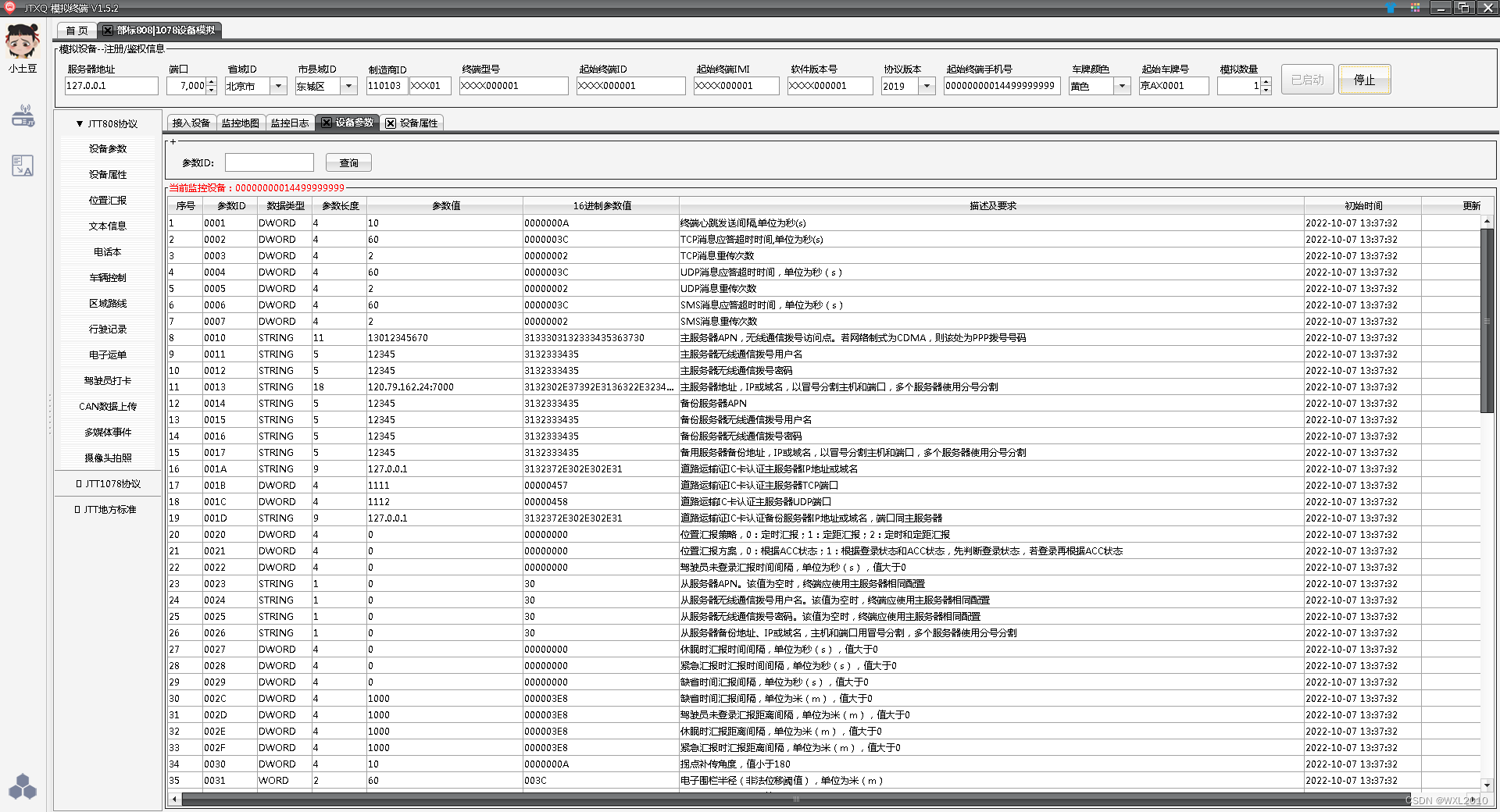1500x812 pixels.
Task: Open the CAN数据上传 feature
Action: click(107, 406)
